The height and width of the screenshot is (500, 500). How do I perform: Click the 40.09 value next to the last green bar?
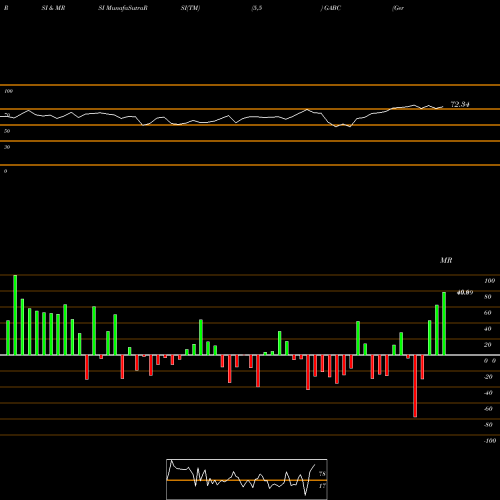tap(465, 293)
